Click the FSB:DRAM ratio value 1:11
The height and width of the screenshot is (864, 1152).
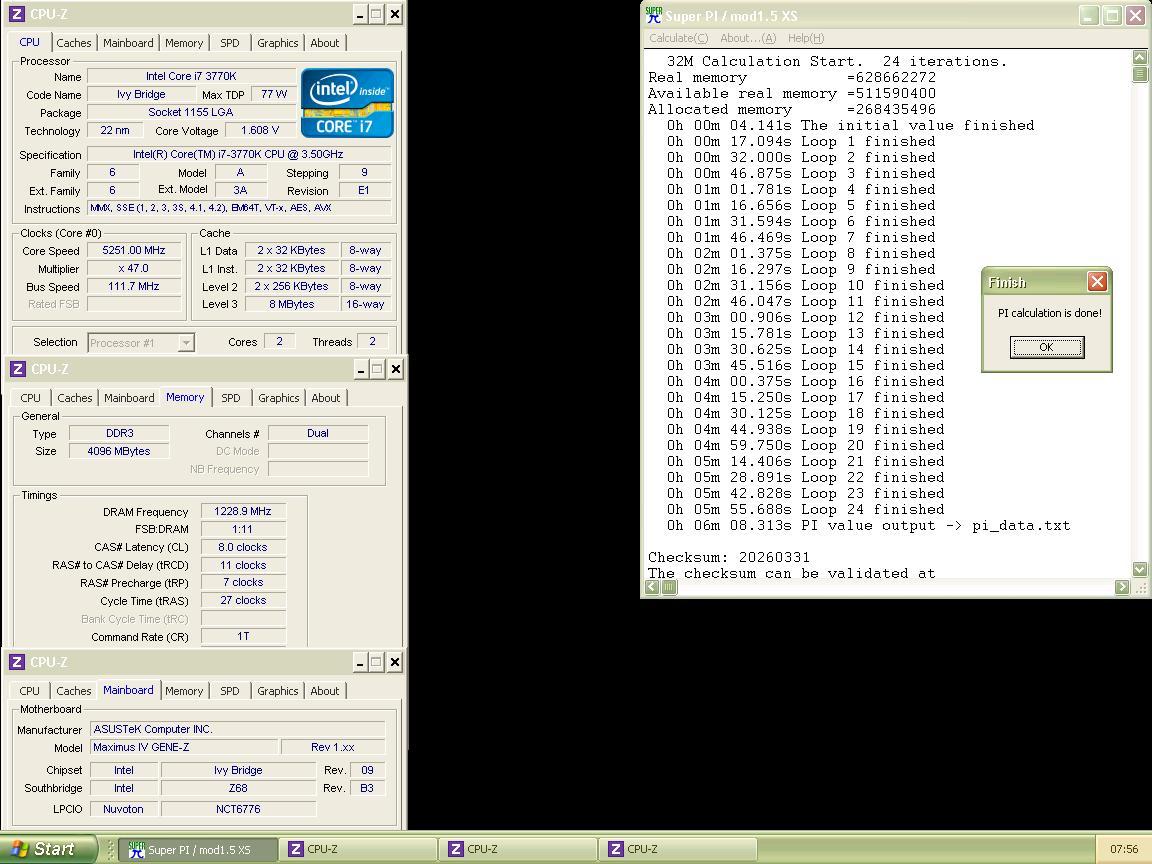point(242,529)
